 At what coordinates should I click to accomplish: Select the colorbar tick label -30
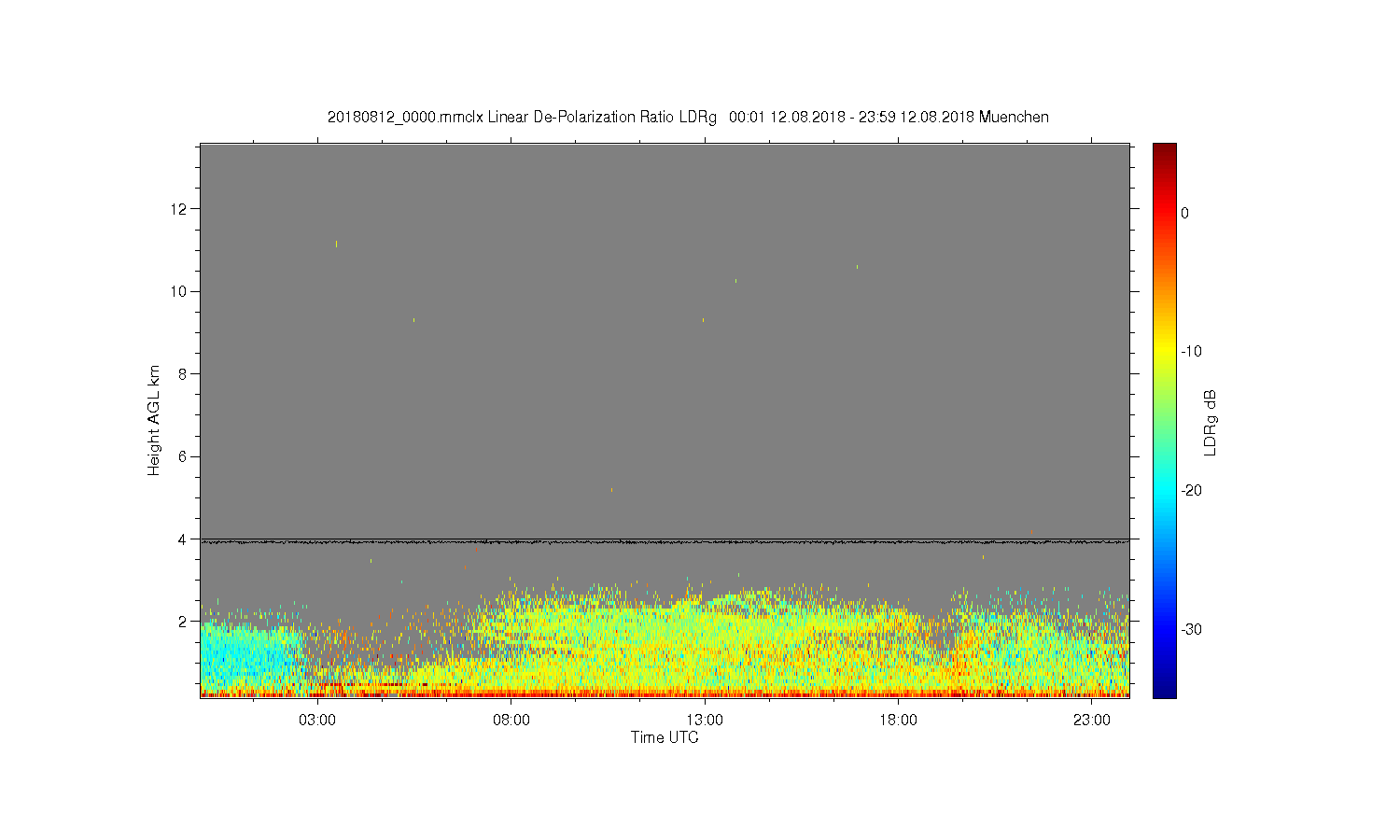point(1191,630)
